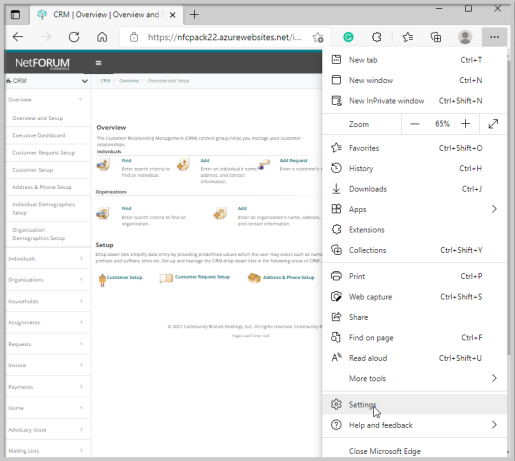Viewport: 515px width, 461px height.
Task: Click the Add individual icon
Action: [x=183, y=164]
